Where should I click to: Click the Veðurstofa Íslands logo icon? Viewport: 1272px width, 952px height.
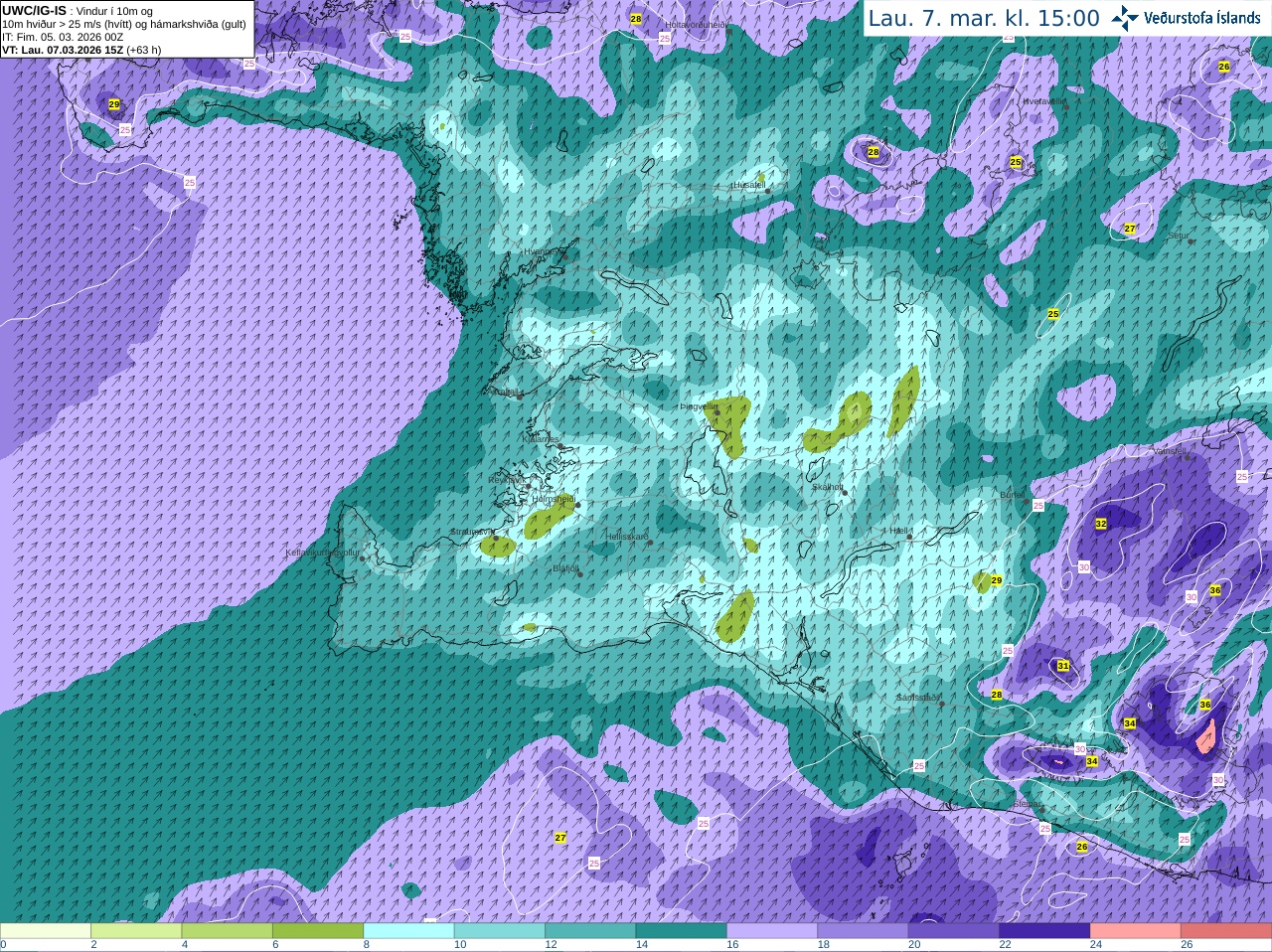click(x=1125, y=18)
